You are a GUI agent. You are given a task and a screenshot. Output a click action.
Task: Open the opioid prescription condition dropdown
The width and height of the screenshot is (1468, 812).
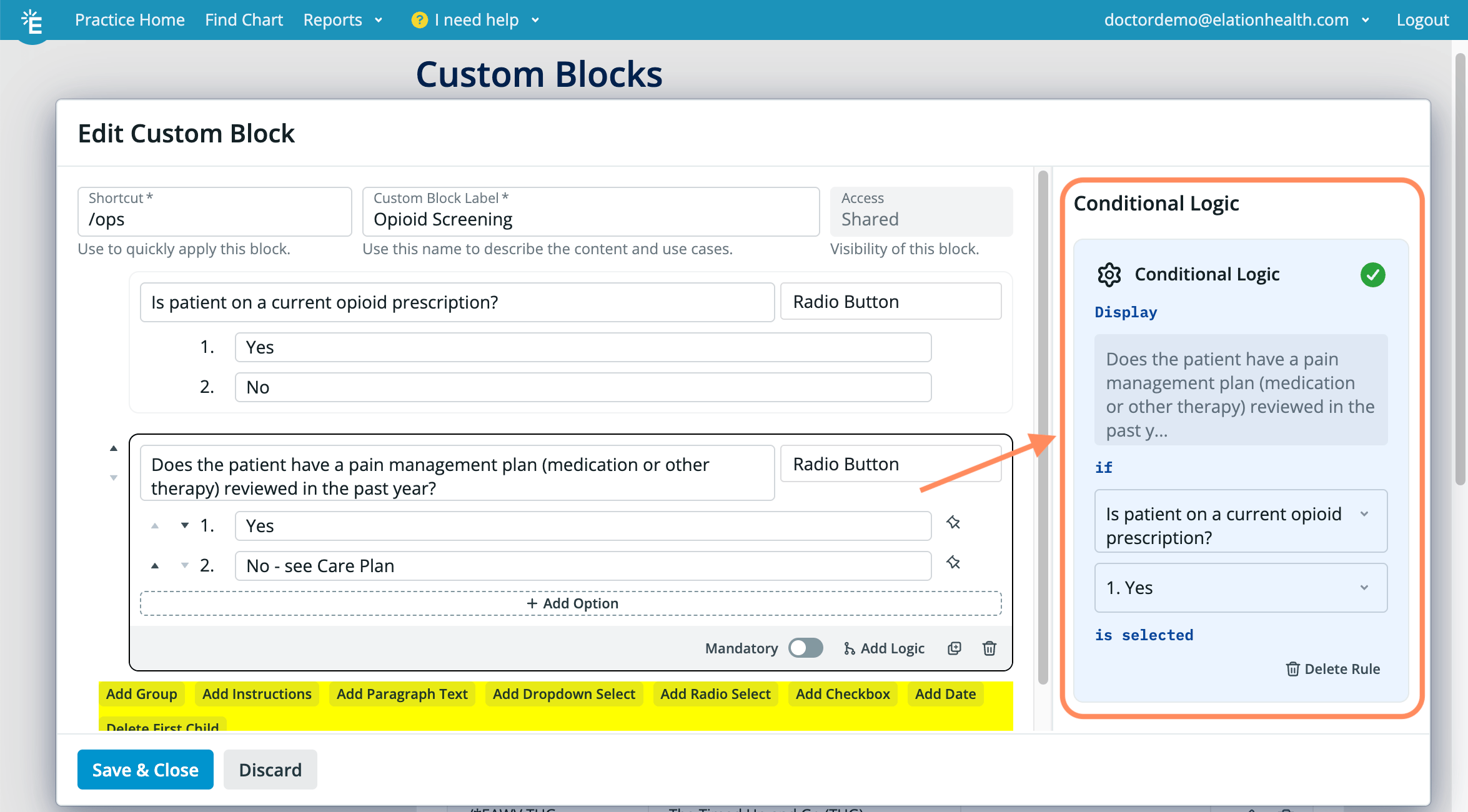[1241, 521]
